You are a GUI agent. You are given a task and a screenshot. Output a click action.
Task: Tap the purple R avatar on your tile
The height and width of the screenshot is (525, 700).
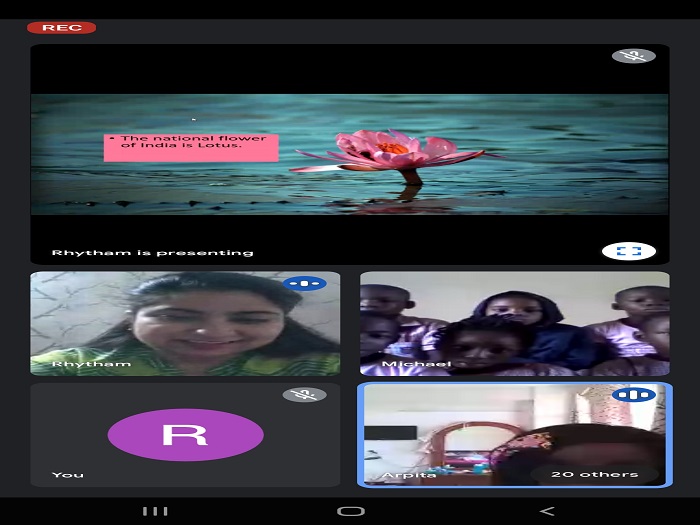[x=185, y=435]
